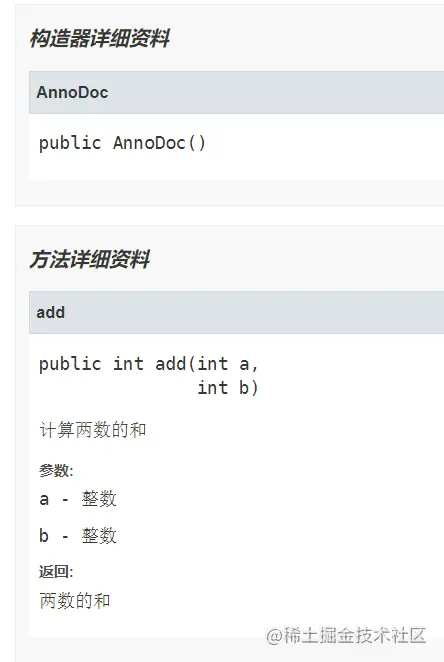Click the int b) parameter line
Screen dimensions: 444x662
227,388
